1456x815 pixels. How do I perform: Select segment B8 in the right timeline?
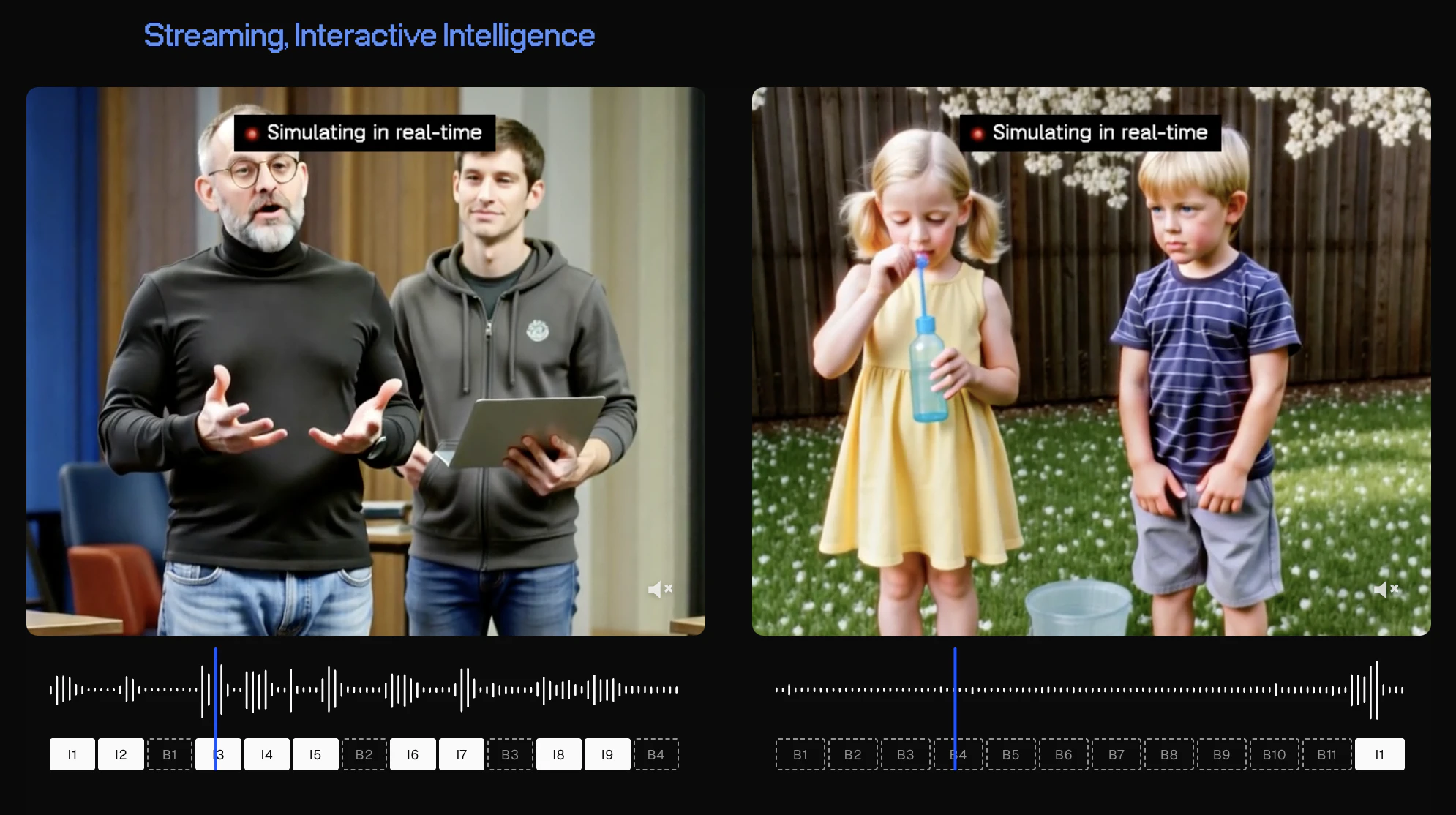[x=1169, y=754]
